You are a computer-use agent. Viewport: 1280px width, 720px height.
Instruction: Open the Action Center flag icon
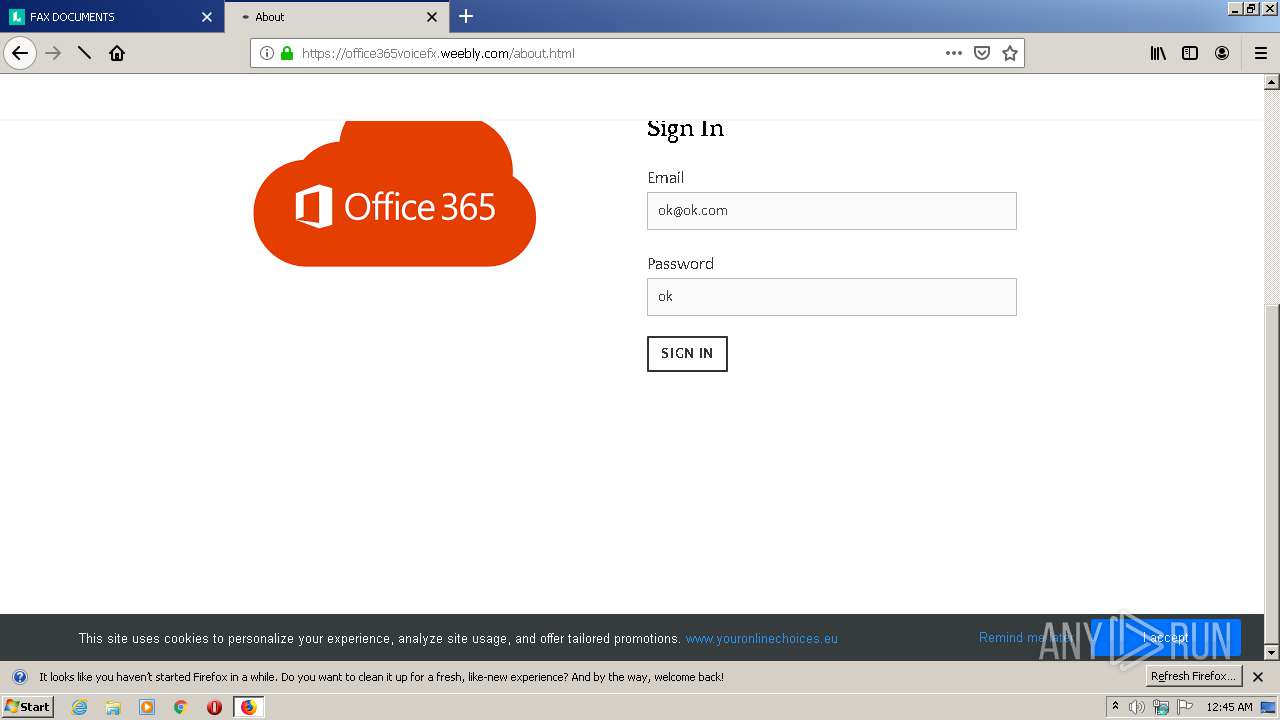pos(1185,707)
